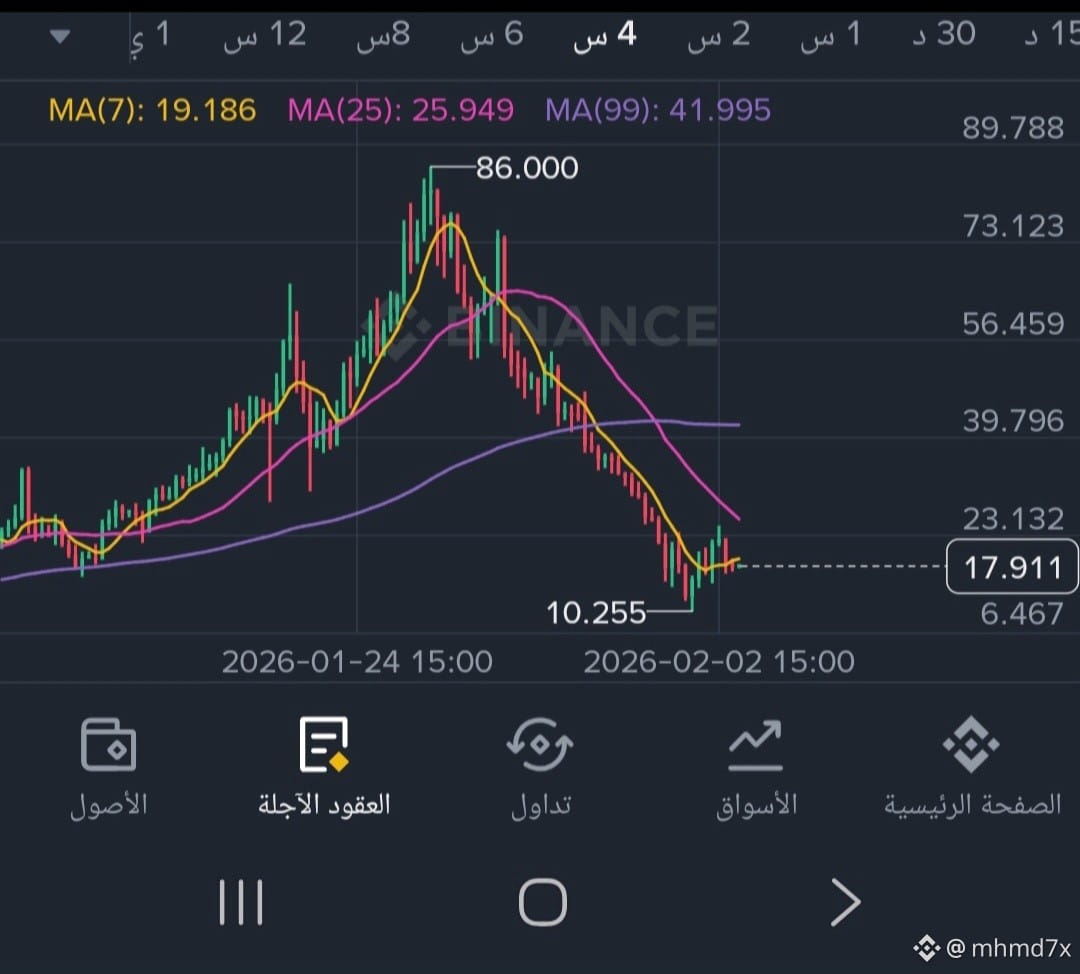Image resolution: width=1080 pixels, height=974 pixels.
Task: Click the 2026-02-02 15:00 date label
Action: click(718, 662)
